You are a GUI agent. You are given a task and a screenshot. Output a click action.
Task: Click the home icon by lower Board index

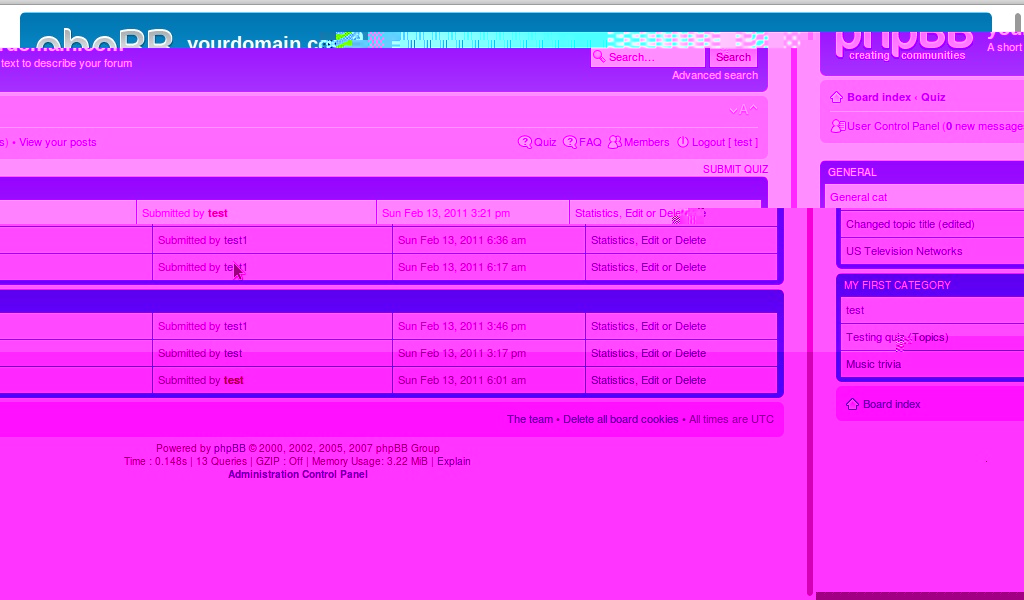pos(852,404)
